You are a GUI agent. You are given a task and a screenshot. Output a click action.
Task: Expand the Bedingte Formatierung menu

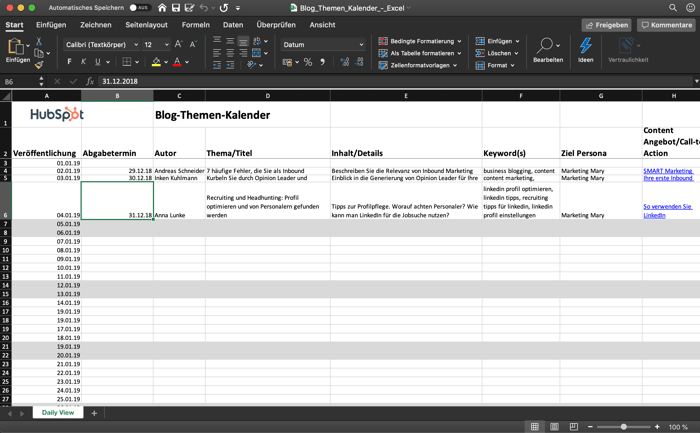pyautogui.click(x=420, y=41)
